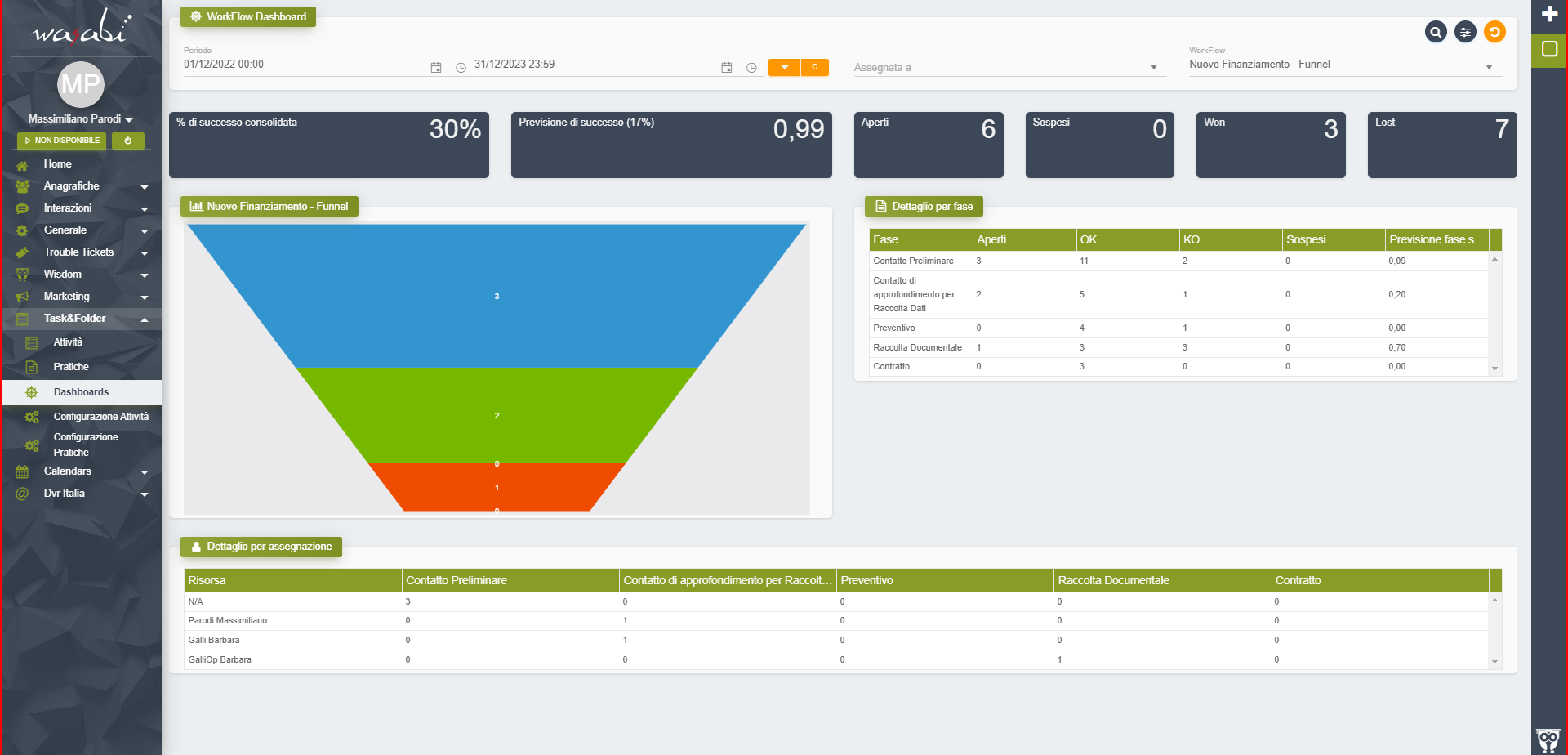Select Configurazione Attività menu item
This screenshot has width=1568, height=755.
coord(100,417)
